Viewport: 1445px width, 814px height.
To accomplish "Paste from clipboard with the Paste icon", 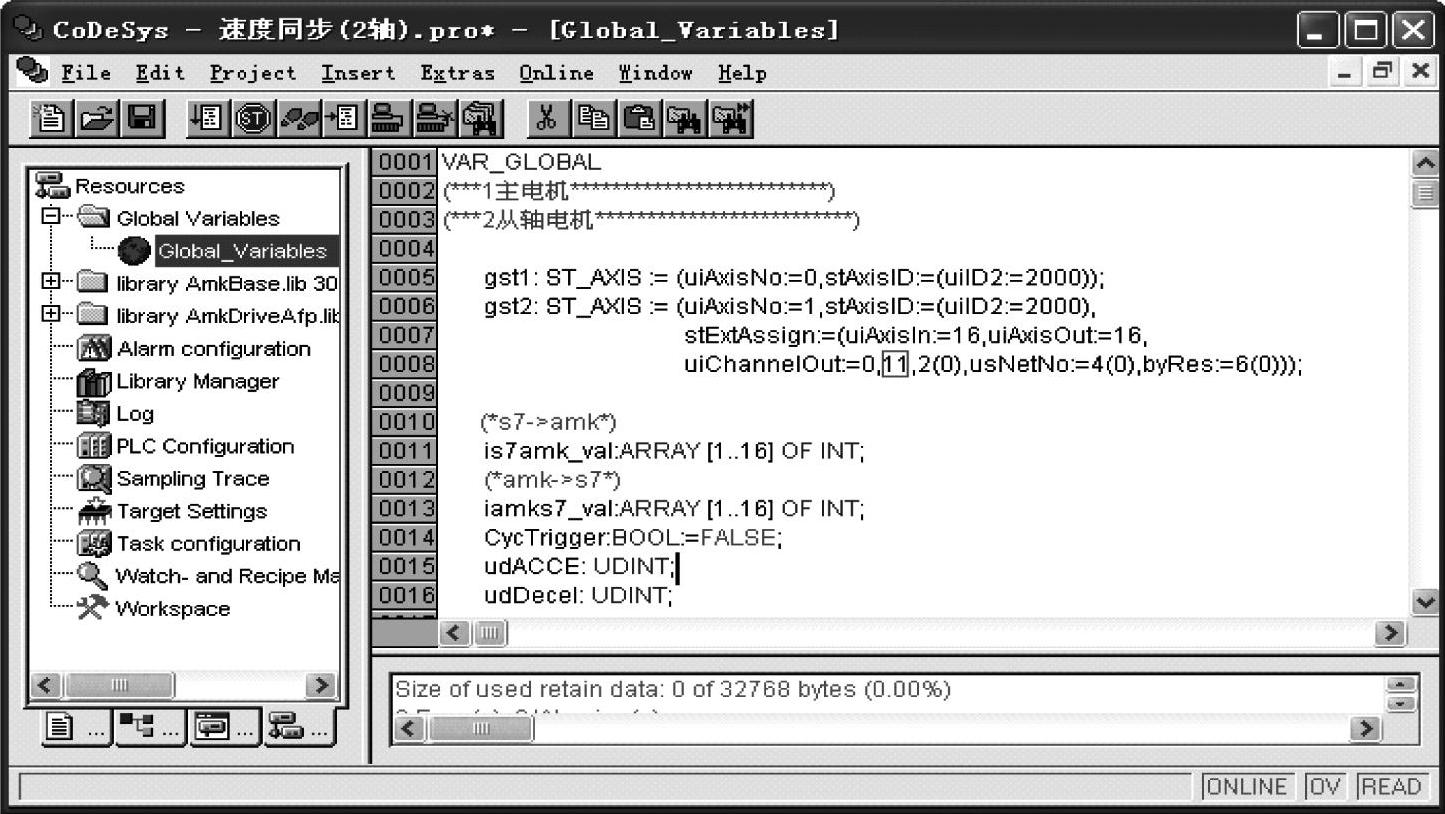I will click(638, 119).
